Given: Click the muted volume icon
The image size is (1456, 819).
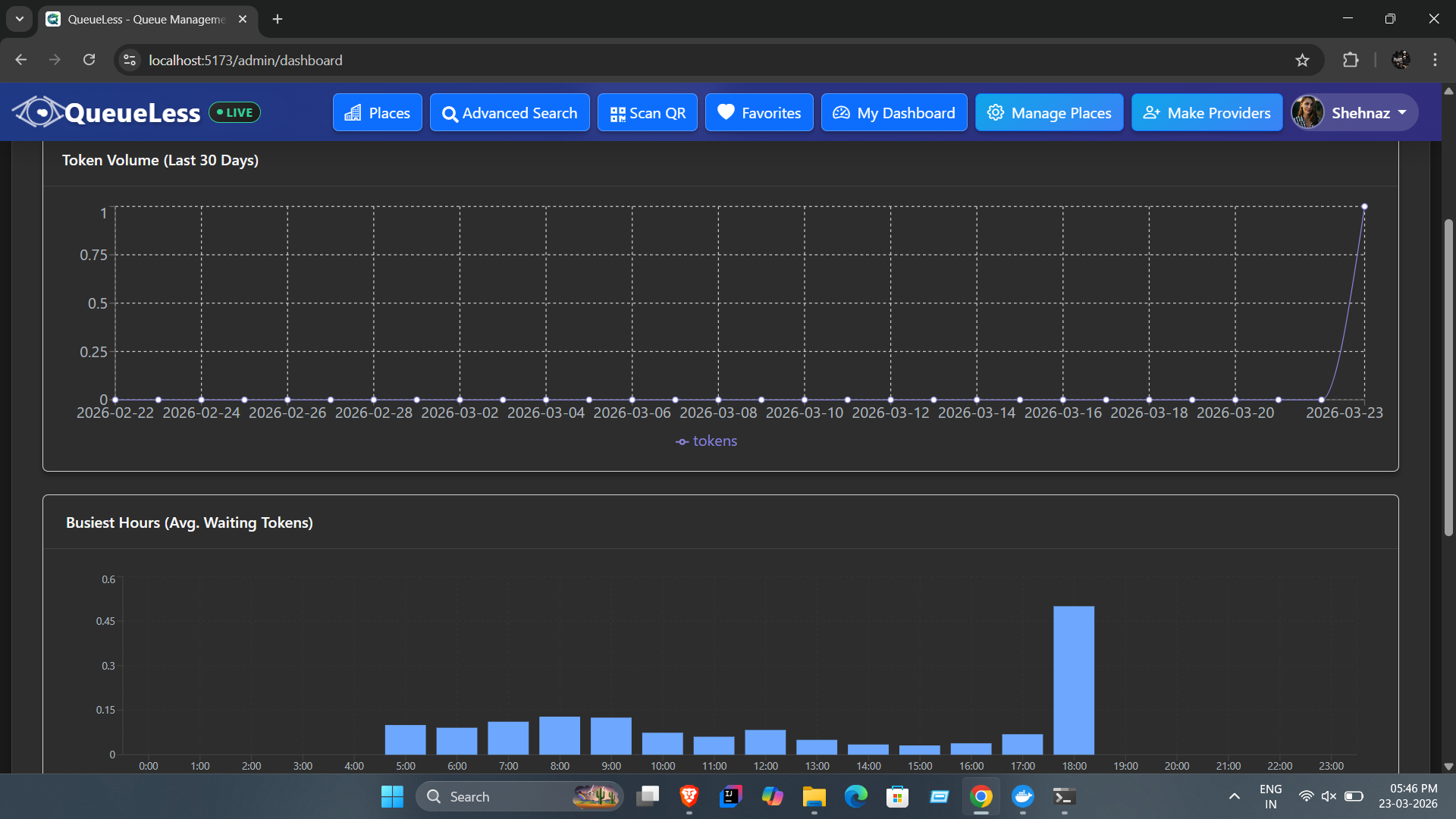Looking at the screenshot, I should (x=1329, y=796).
